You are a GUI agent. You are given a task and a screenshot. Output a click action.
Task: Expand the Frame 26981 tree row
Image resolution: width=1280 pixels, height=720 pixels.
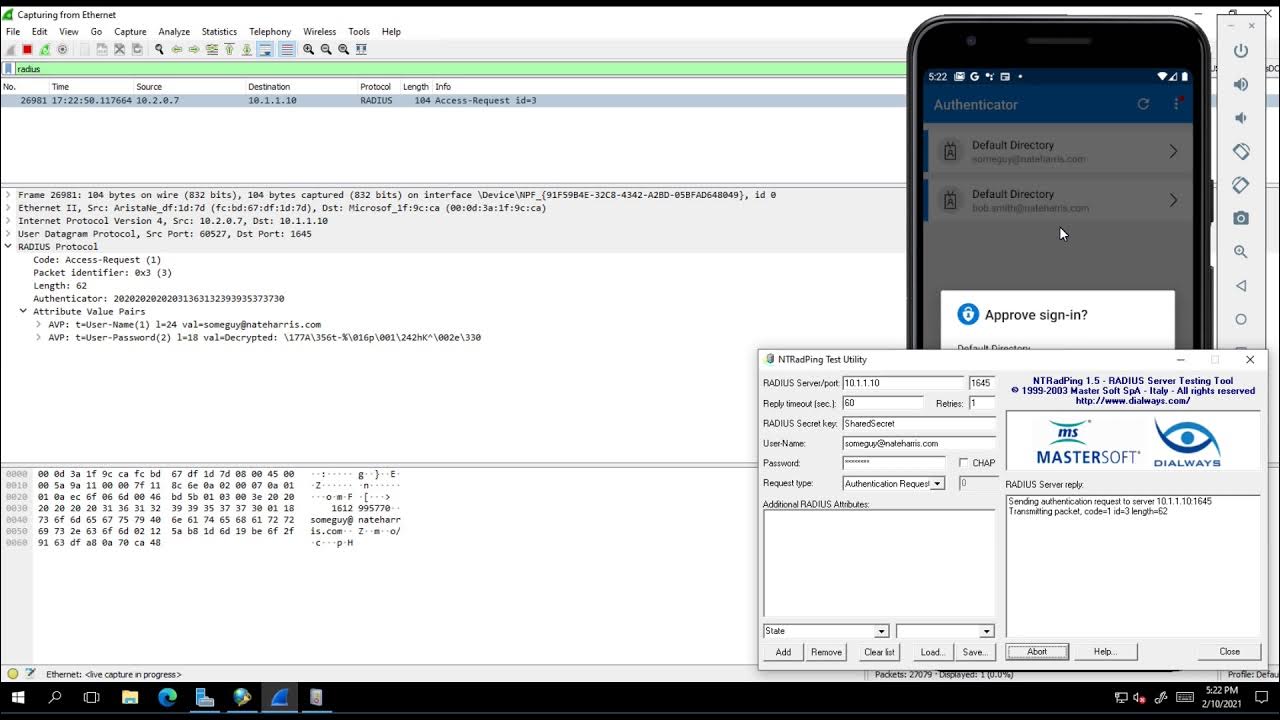click(x=9, y=195)
